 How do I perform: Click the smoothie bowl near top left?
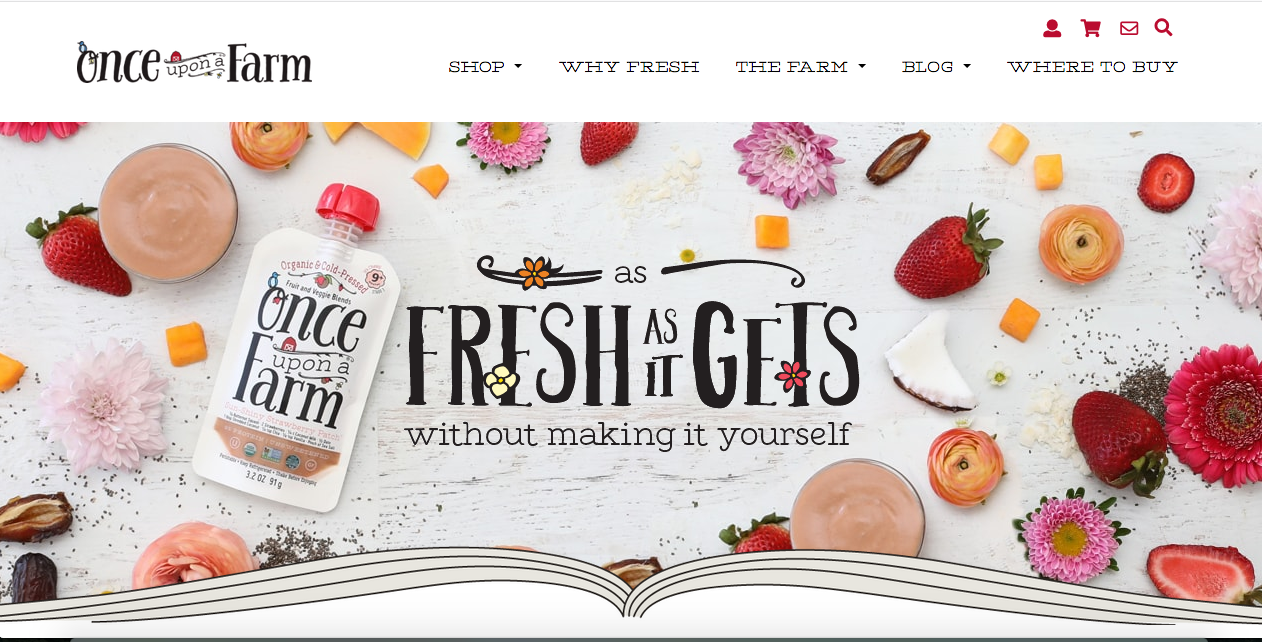tap(168, 198)
